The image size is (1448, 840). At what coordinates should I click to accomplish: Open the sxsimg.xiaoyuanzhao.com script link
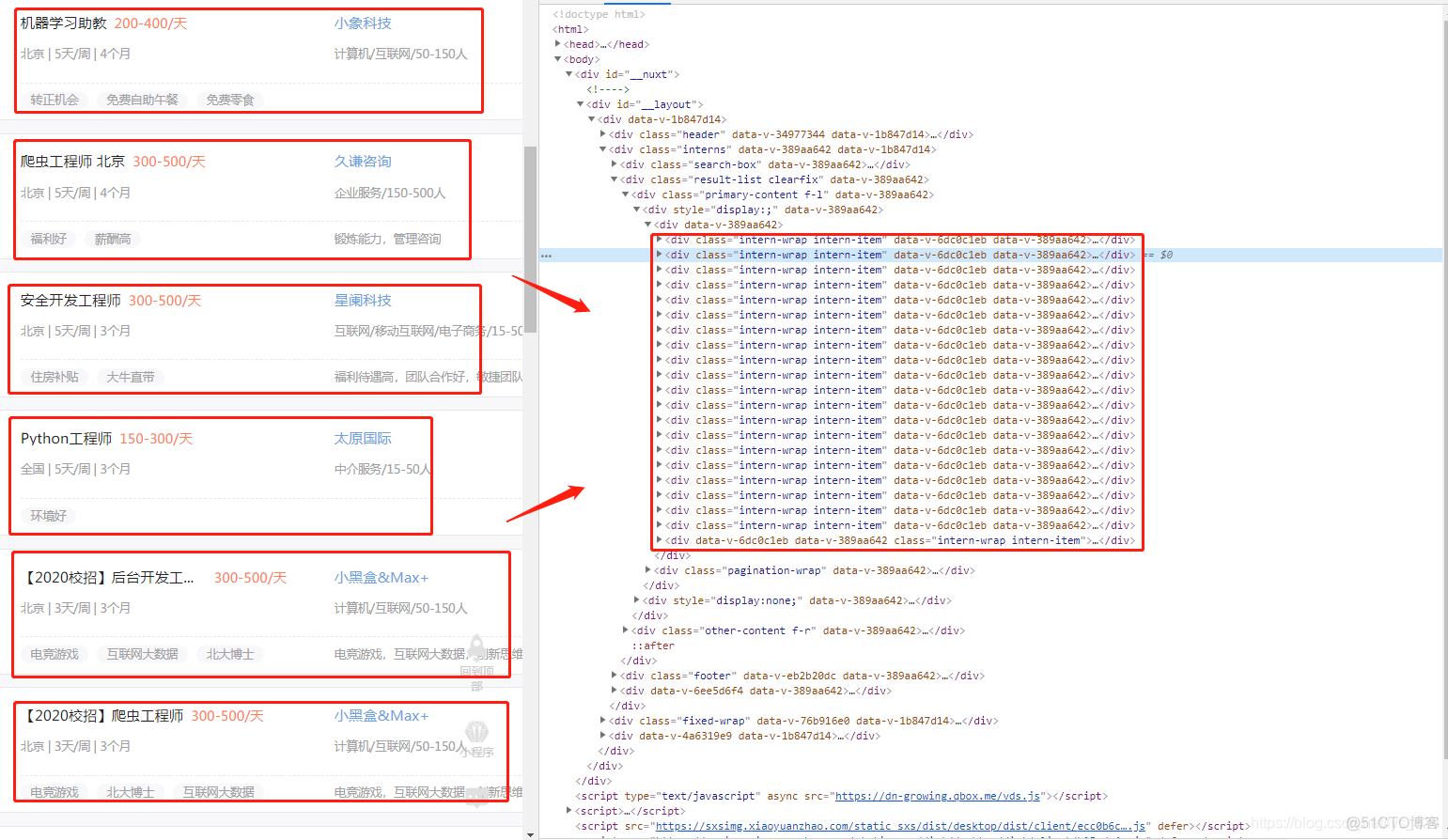click(900, 826)
